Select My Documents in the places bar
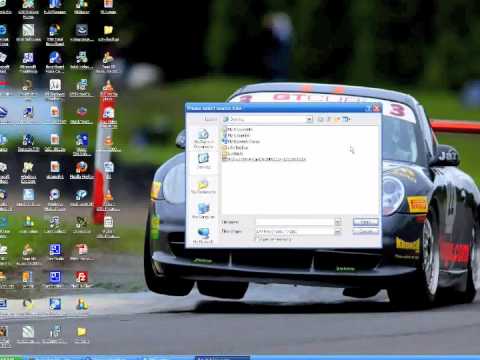Screen dimensions: 480x360 click(203, 186)
